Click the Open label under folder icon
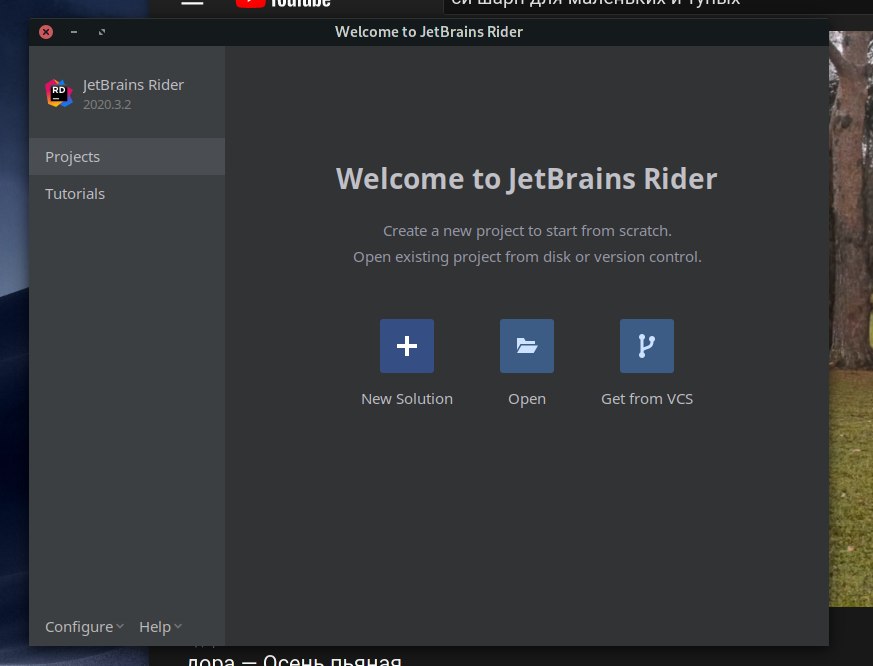This screenshot has width=873, height=666. pos(527,399)
